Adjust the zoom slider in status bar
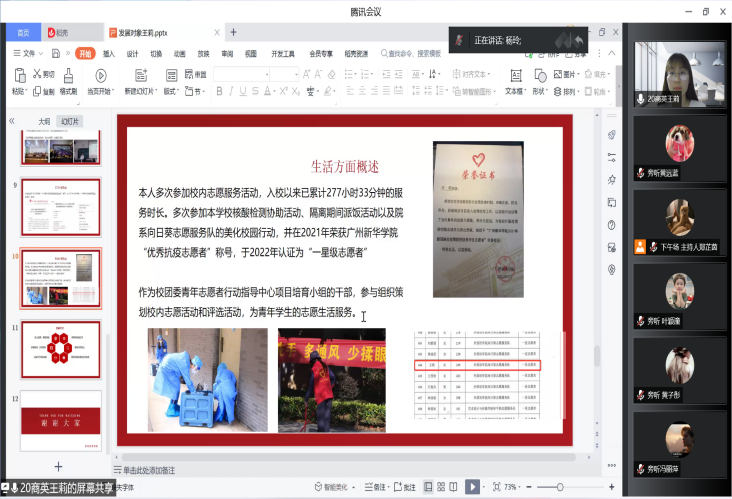 tap(559, 487)
